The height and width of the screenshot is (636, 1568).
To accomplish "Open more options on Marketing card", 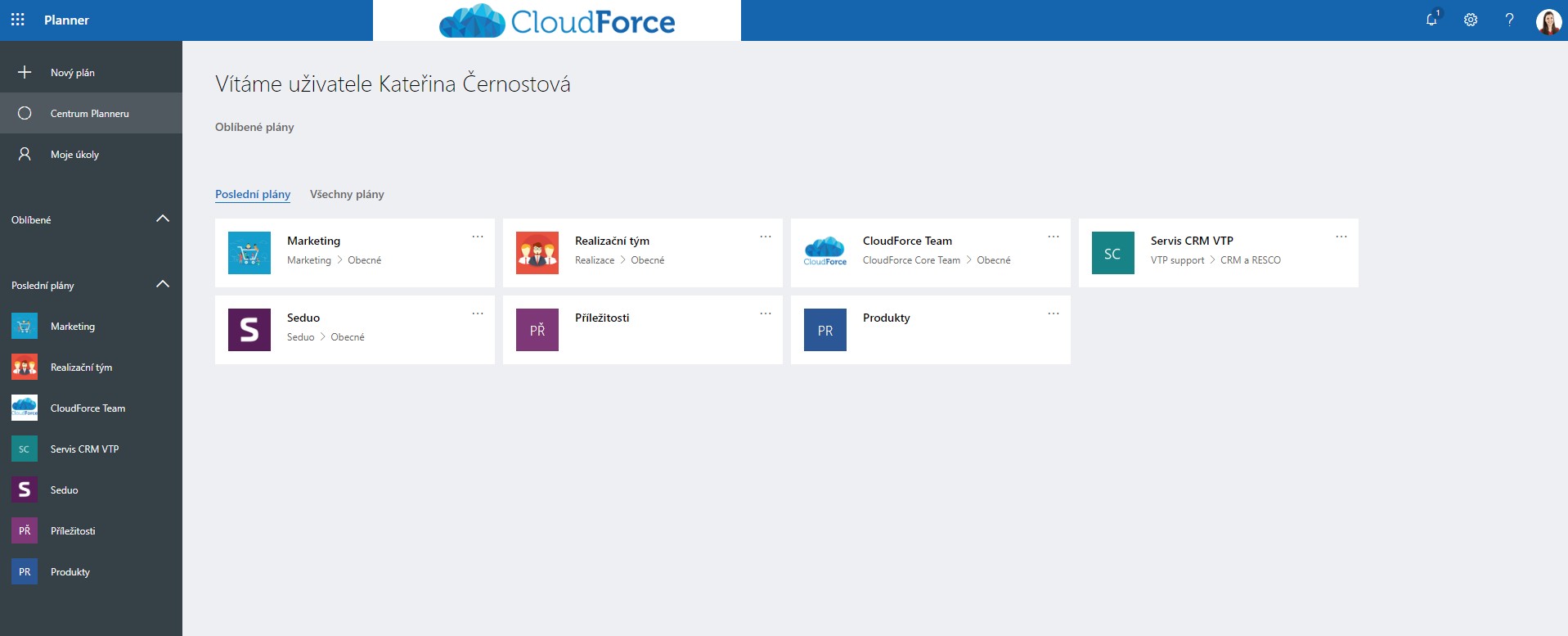I will [478, 237].
